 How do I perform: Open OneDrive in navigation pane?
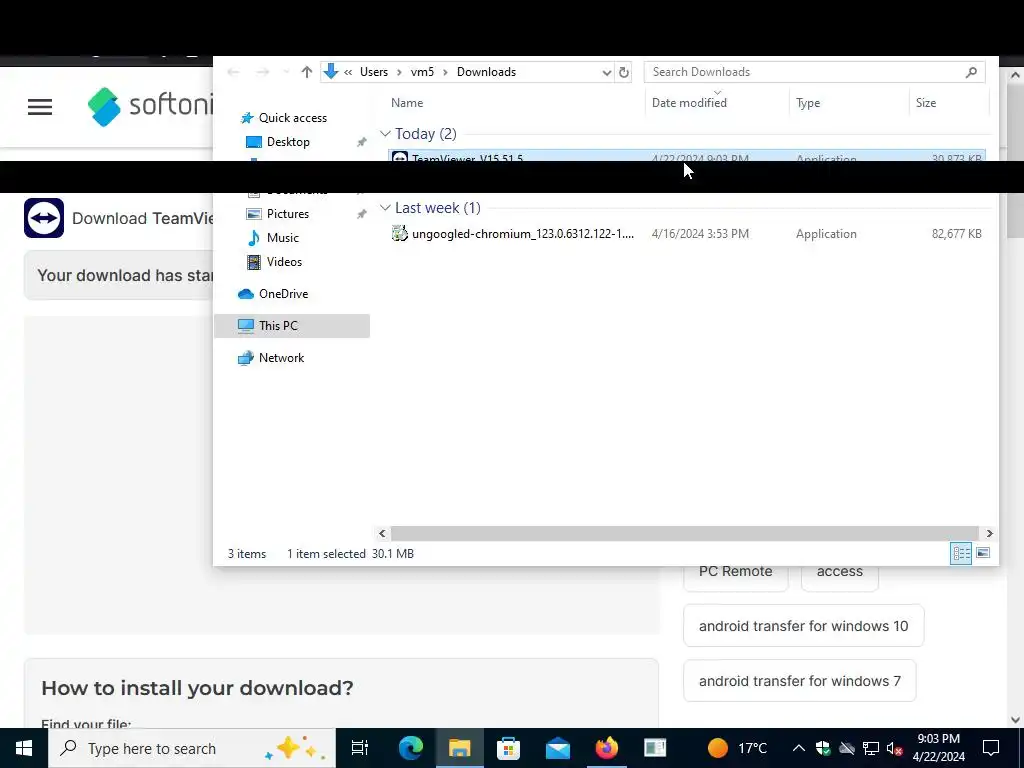283,294
